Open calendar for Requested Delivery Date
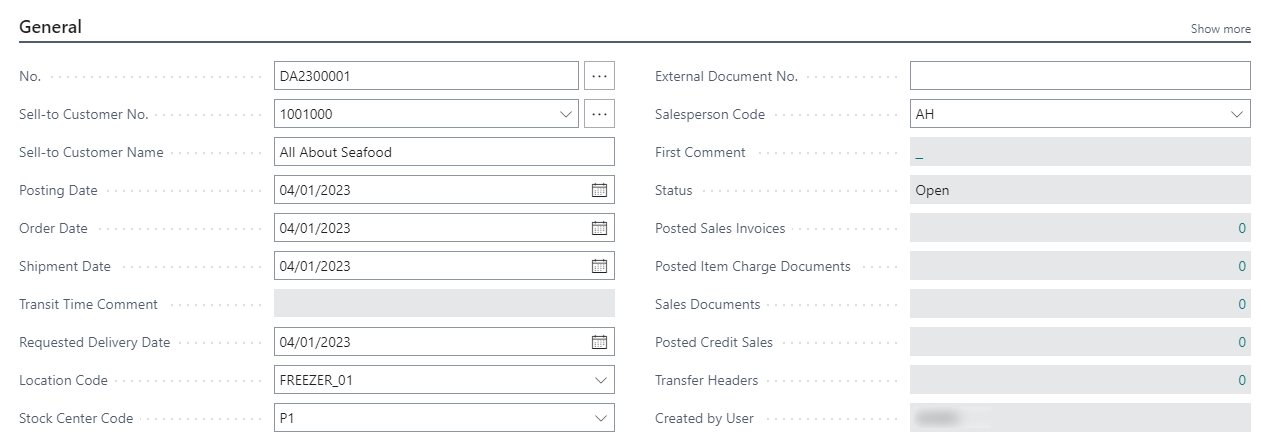Viewport: 1261px width, 441px height. coord(599,342)
